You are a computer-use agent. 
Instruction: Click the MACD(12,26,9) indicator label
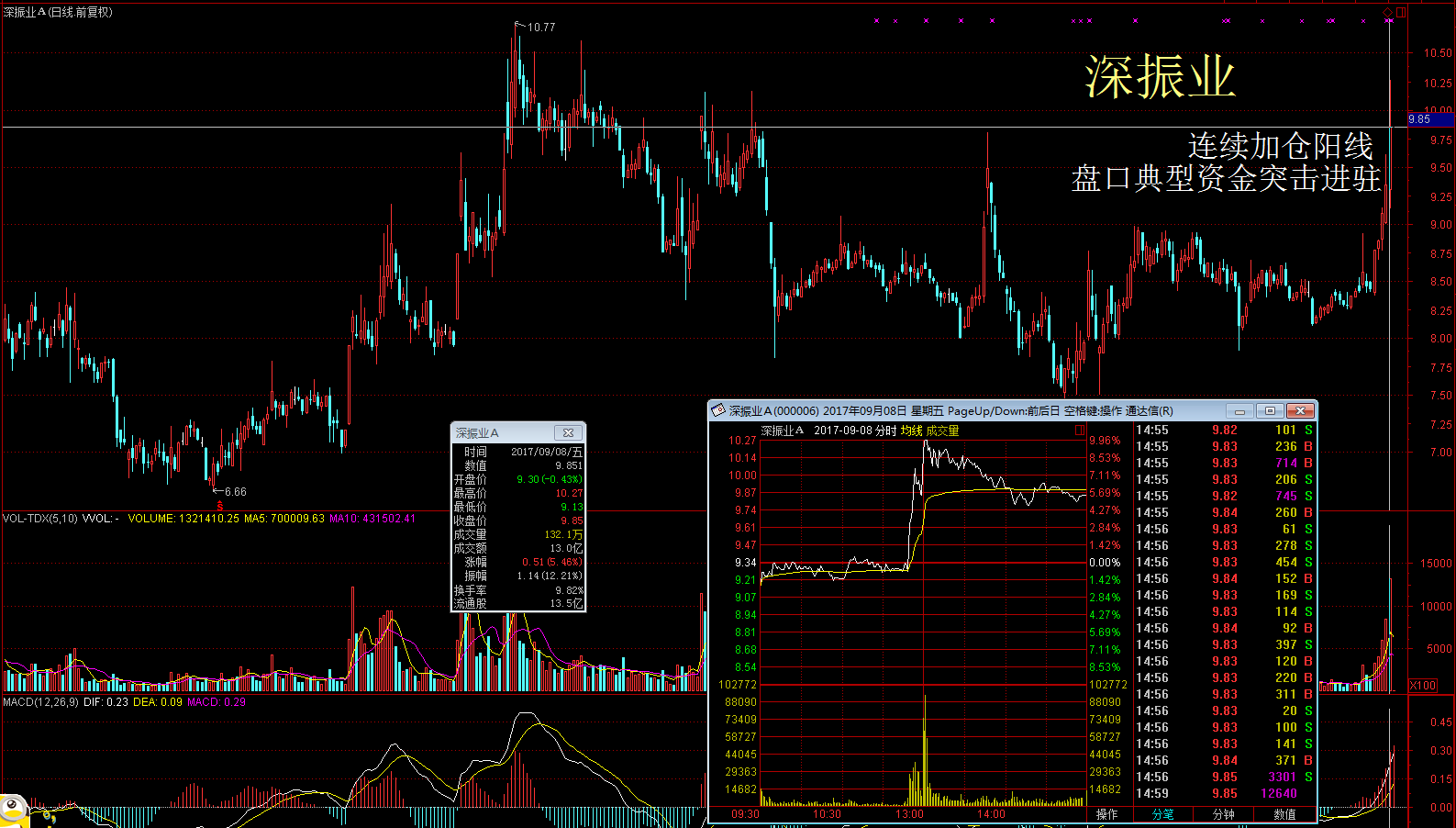coord(40,702)
